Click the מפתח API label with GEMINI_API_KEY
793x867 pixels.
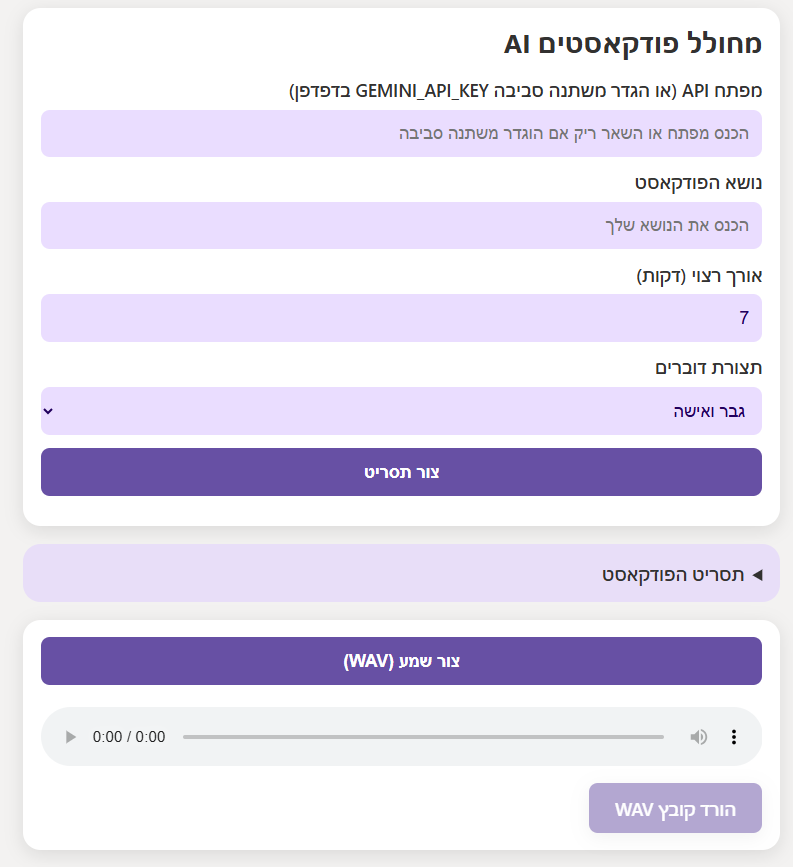tap(525, 91)
